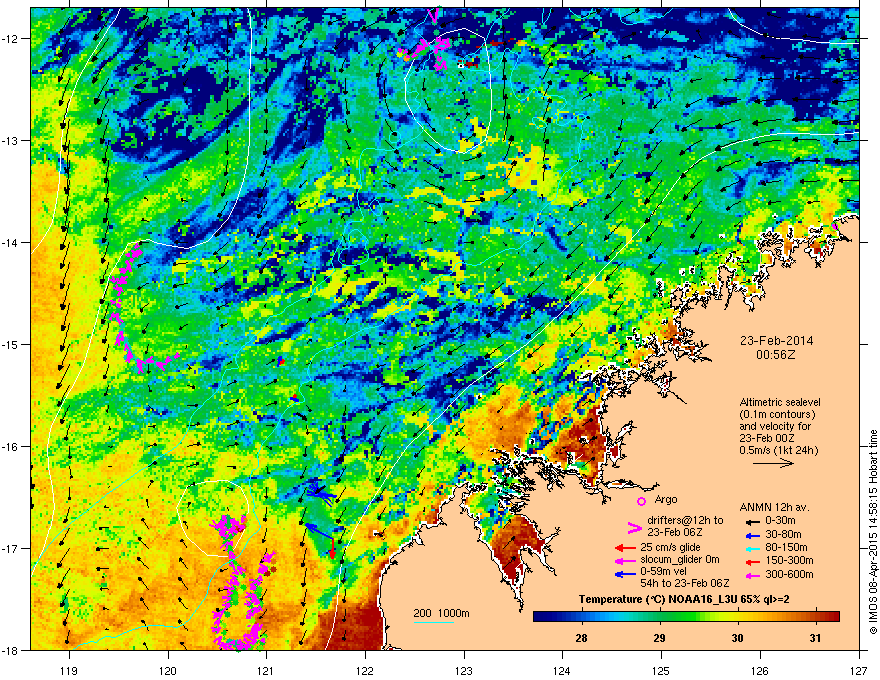The image size is (880, 680).
Task: Click the magenta Argo circle legend symbol
Action: click(641, 501)
